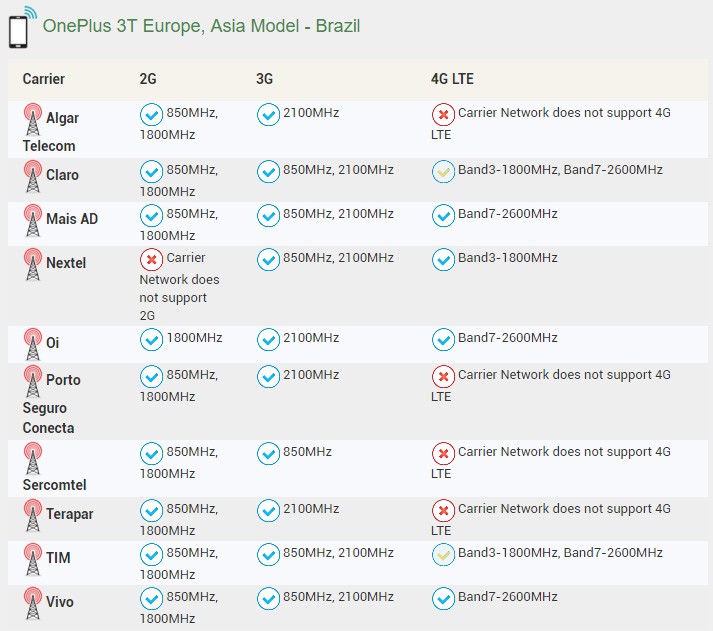This screenshot has height=631, width=713.
Task: Click the phone icon beside the page title
Action: [20, 27]
